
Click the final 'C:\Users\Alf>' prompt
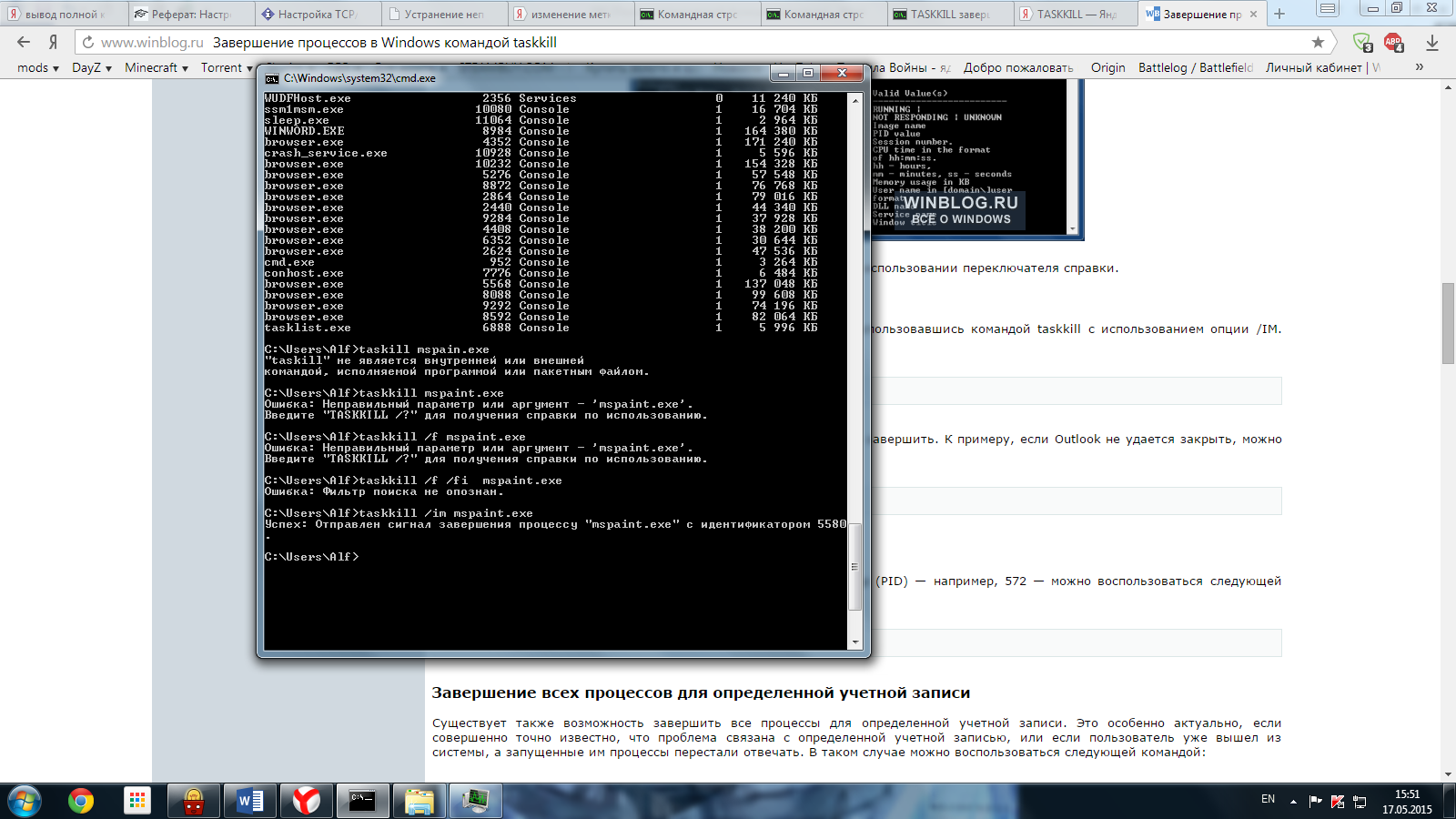[x=311, y=557]
